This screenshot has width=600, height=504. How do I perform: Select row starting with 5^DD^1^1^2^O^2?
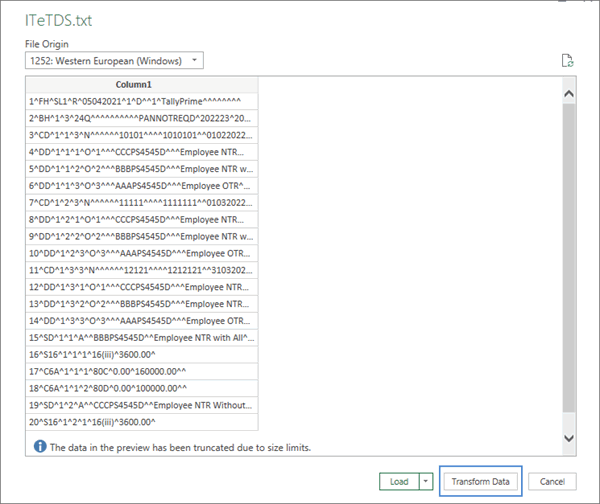click(142, 169)
